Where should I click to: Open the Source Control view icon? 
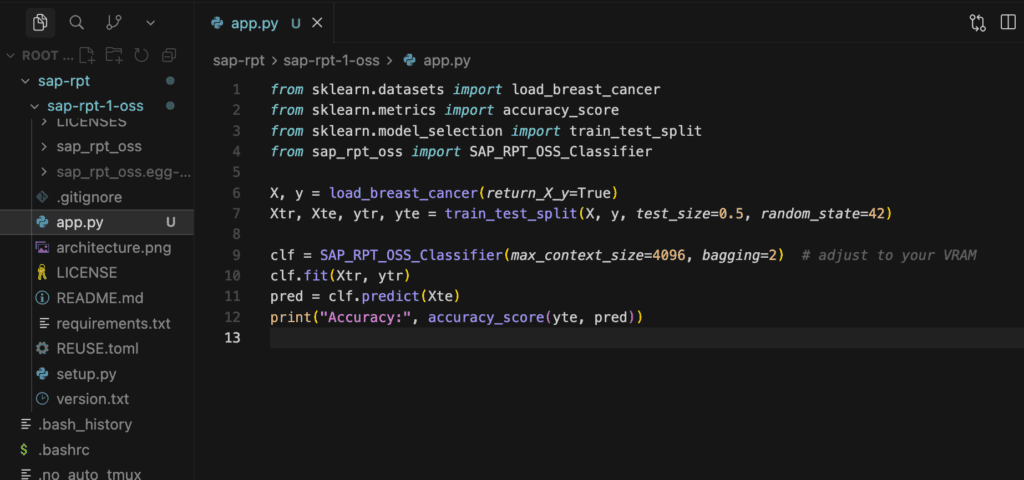point(114,22)
